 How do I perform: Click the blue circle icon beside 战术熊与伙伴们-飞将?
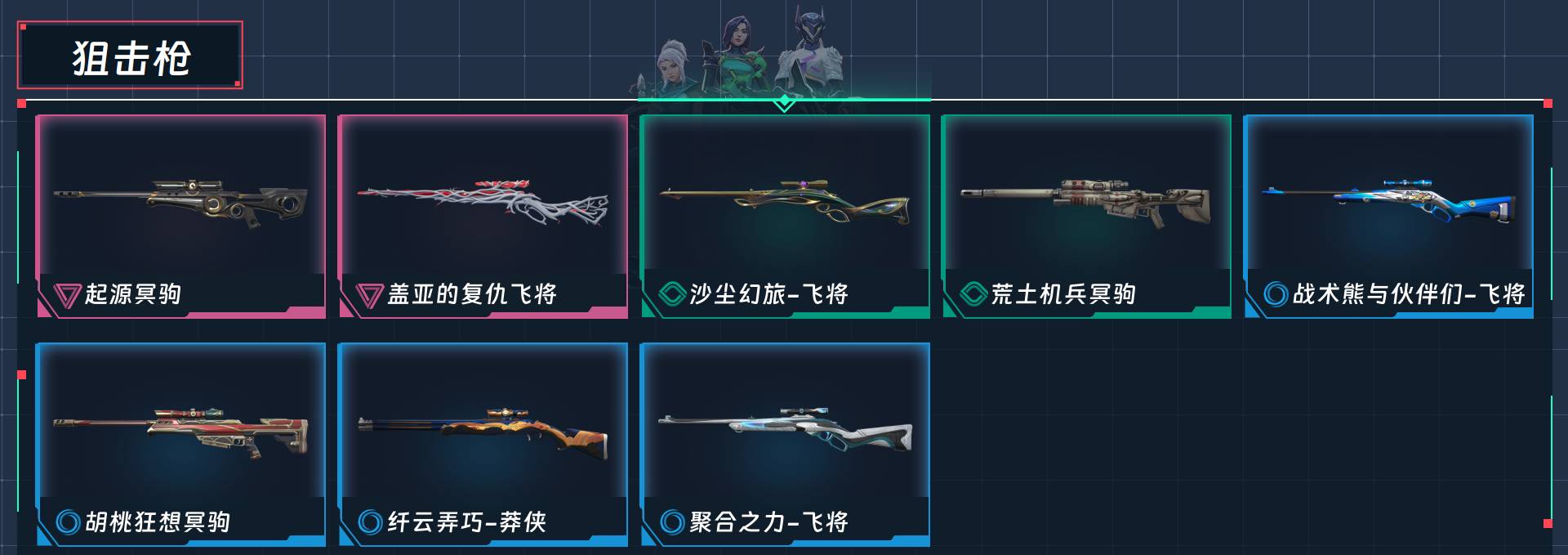click(x=1276, y=293)
